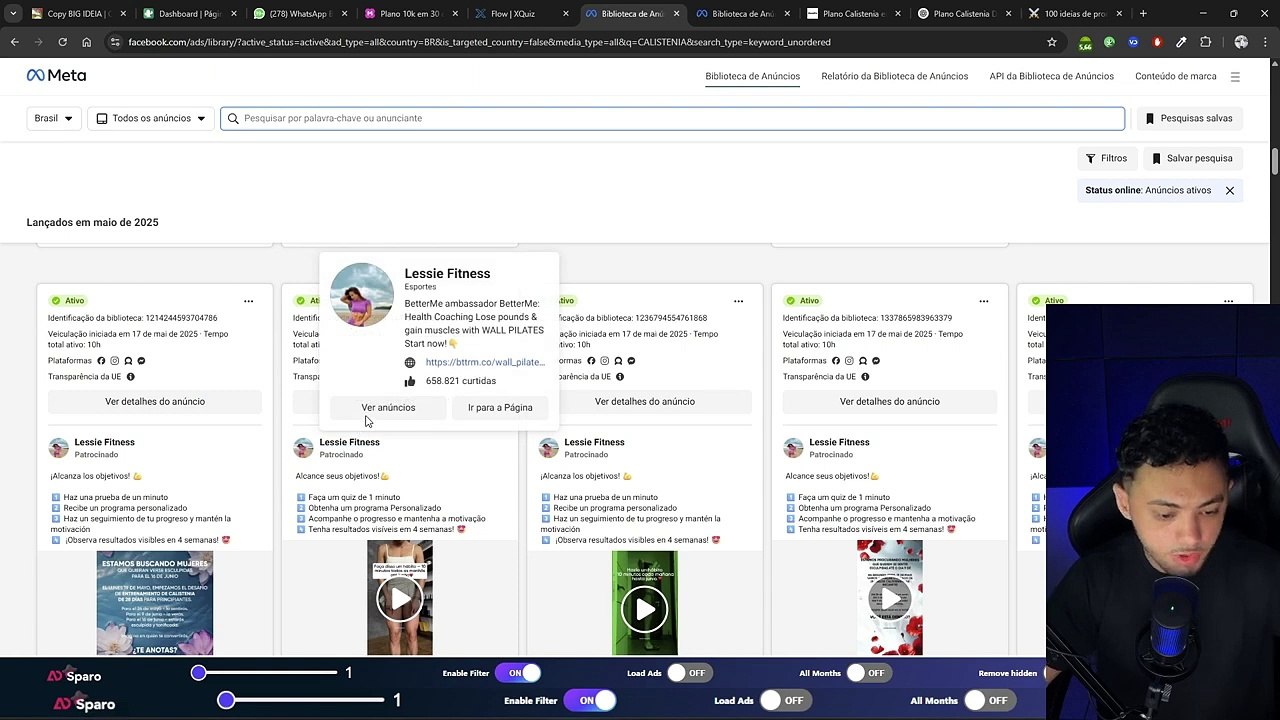Image resolution: width=1280 pixels, height=720 pixels.
Task: Open three-dot menu of ad 1236794554761868
Action: tap(739, 301)
